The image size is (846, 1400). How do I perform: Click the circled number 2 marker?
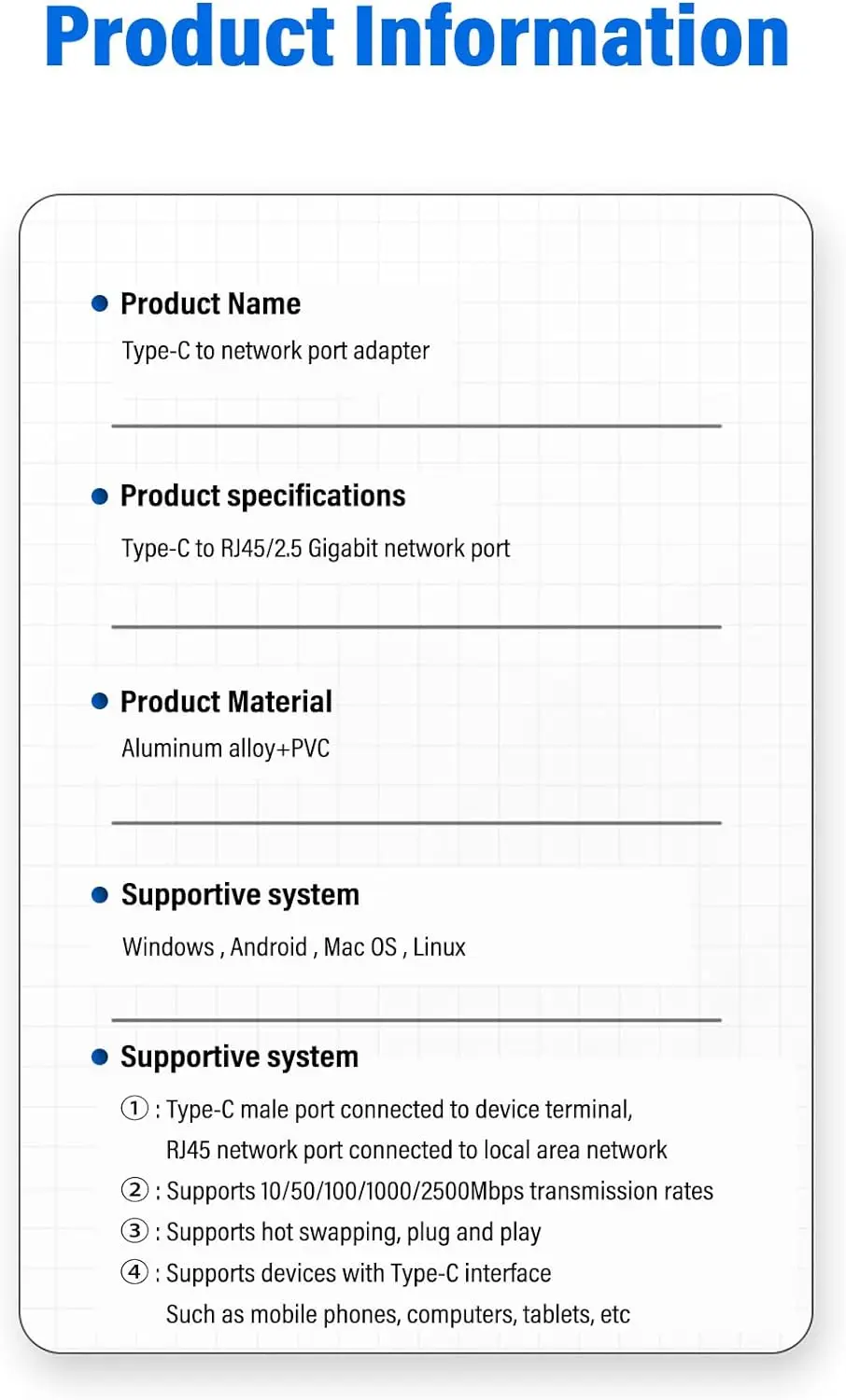coord(135,1190)
